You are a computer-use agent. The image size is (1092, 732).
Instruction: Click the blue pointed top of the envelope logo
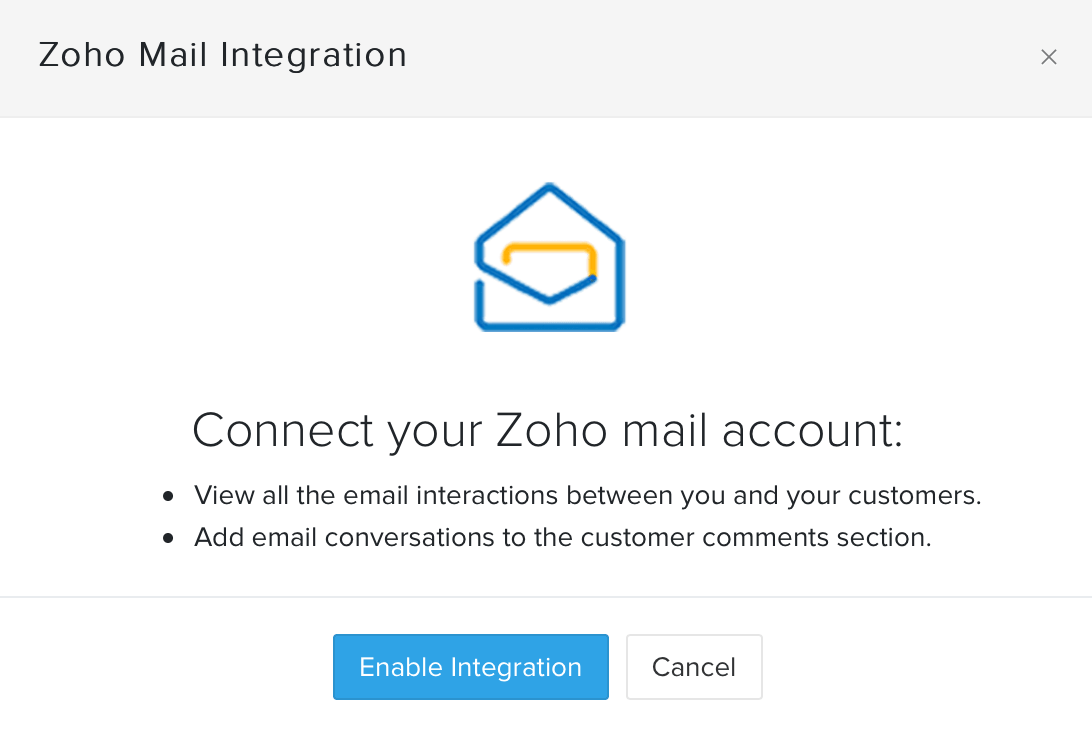(x=549, y=190)
